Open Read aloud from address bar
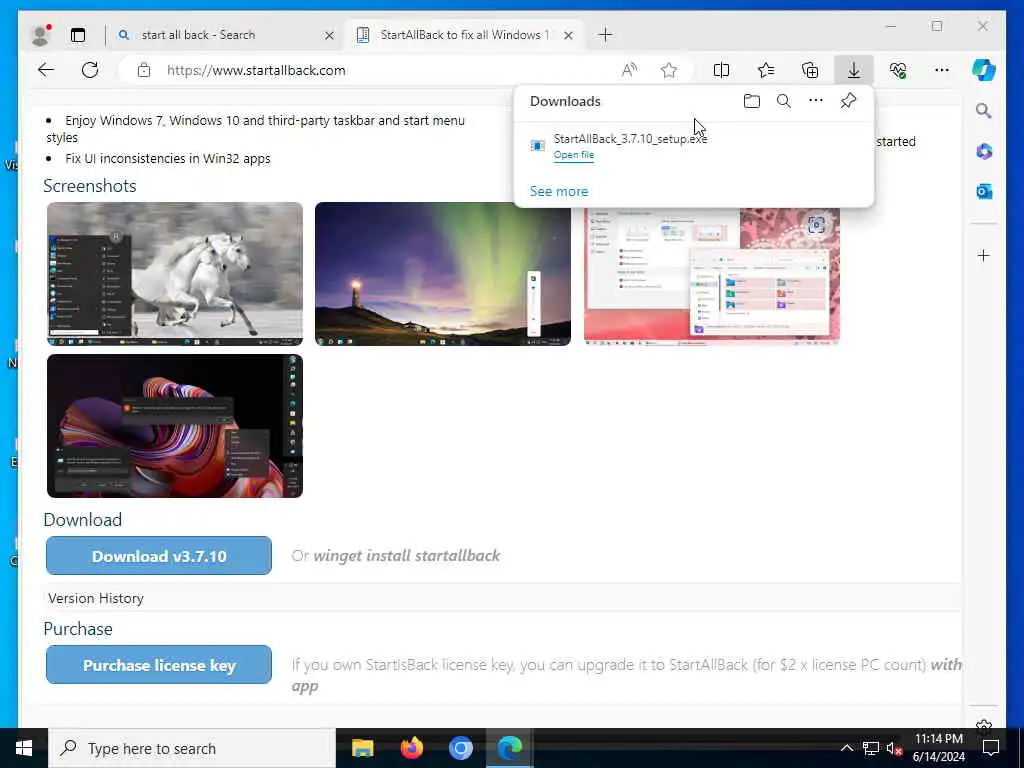The image size is (1024, 768). tap(629, 70)
